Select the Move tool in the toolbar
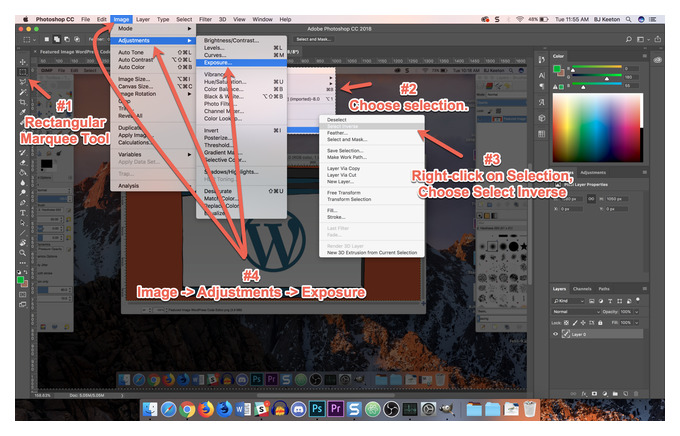Viewport: 680px width, 436px height. [x=23, y=61]
